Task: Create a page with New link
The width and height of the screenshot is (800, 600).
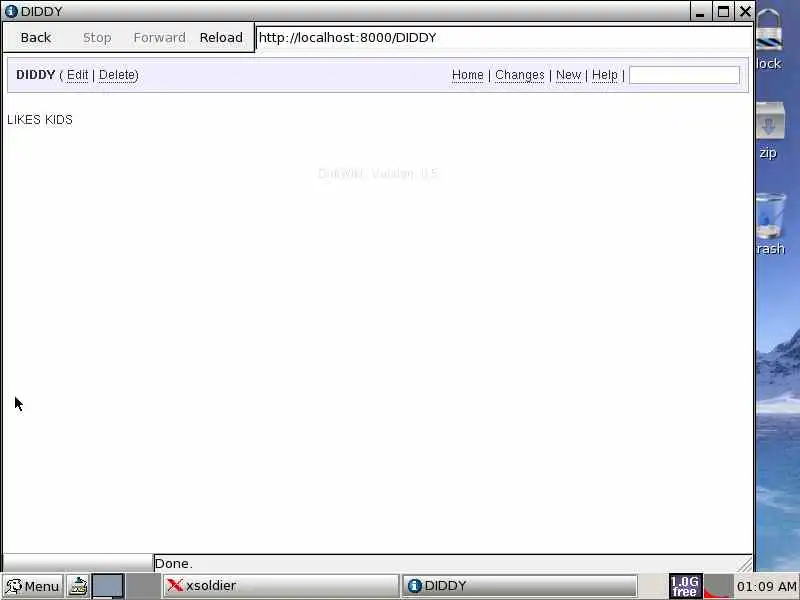Action: [568, 75]
